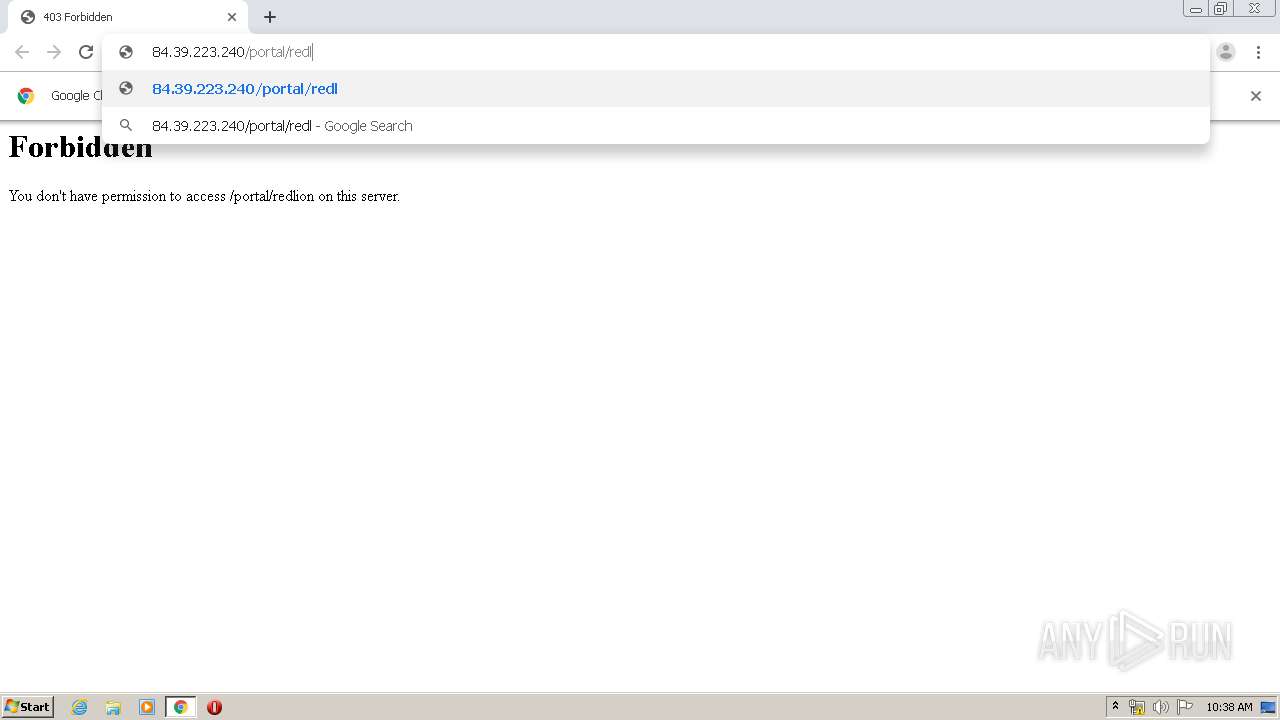Choose the Google Search suggestion for redl

click(x=656, y=126)
